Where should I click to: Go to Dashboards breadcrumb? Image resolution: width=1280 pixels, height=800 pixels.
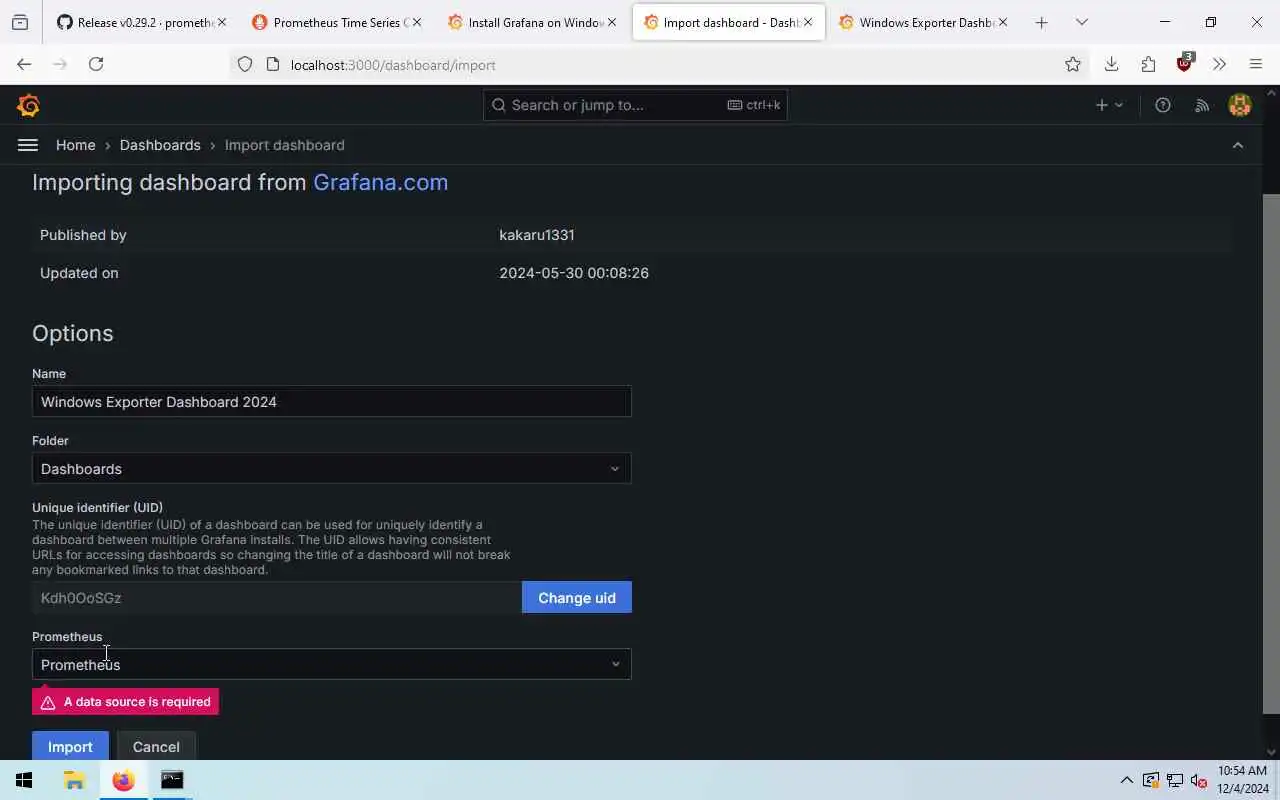pos(160,145)
